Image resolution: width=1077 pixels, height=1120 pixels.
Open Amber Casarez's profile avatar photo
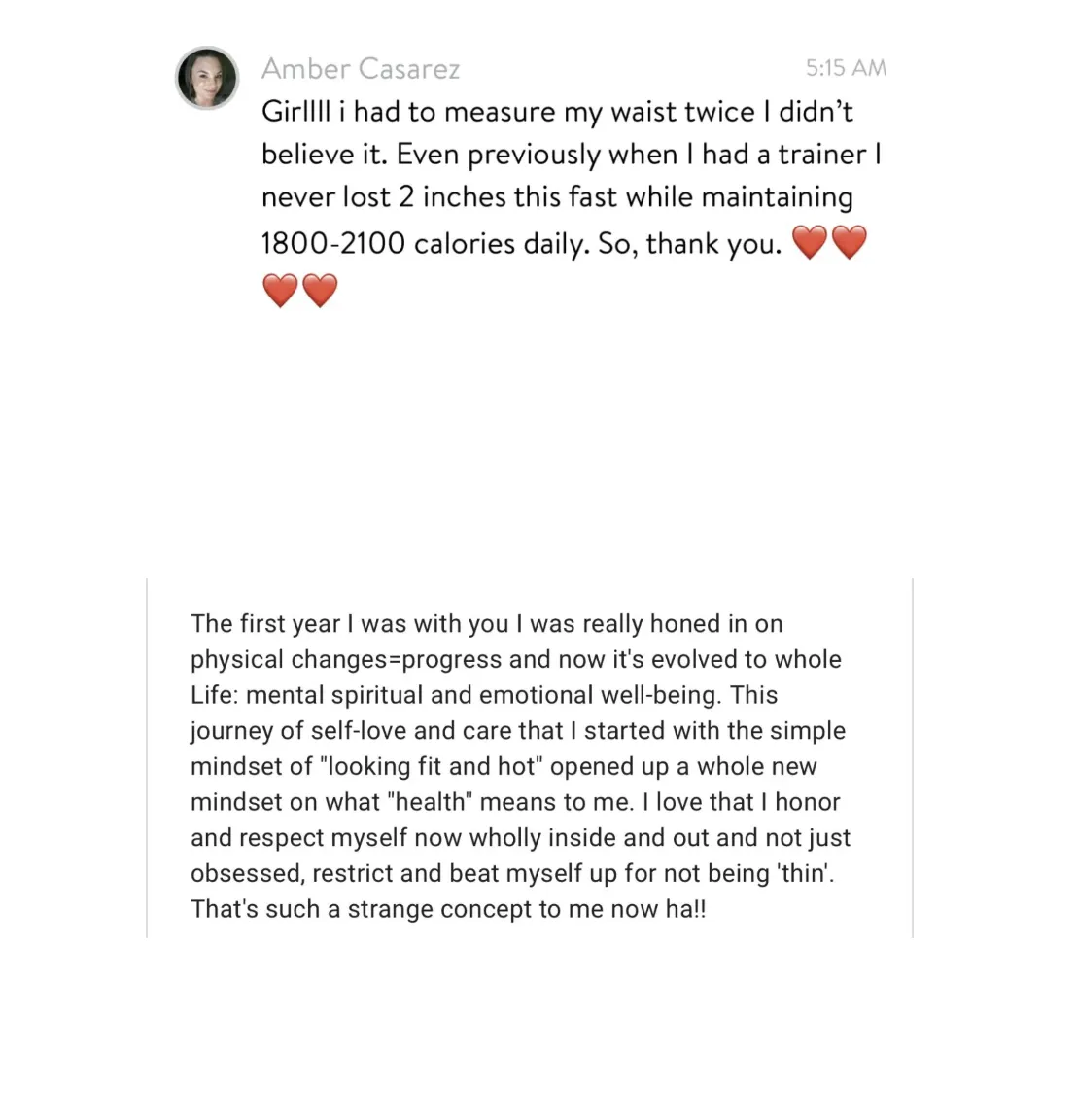[x=207, y=78]
